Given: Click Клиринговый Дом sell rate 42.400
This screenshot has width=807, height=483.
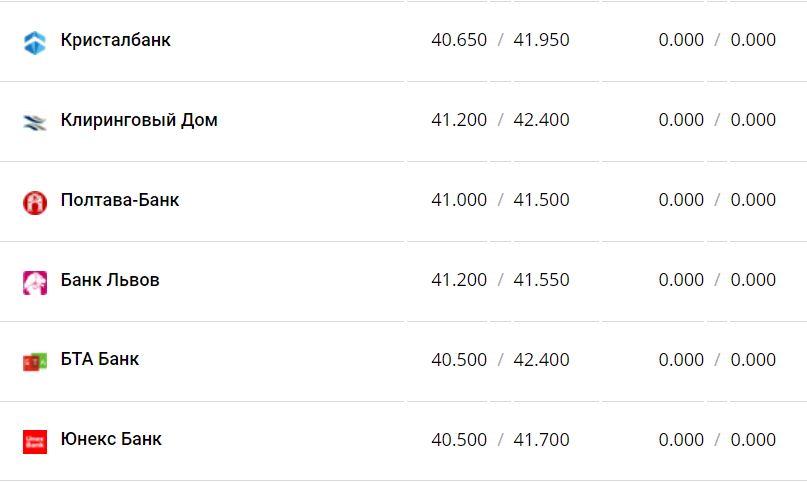Looking at the screenshot, I should pos(541,120).
